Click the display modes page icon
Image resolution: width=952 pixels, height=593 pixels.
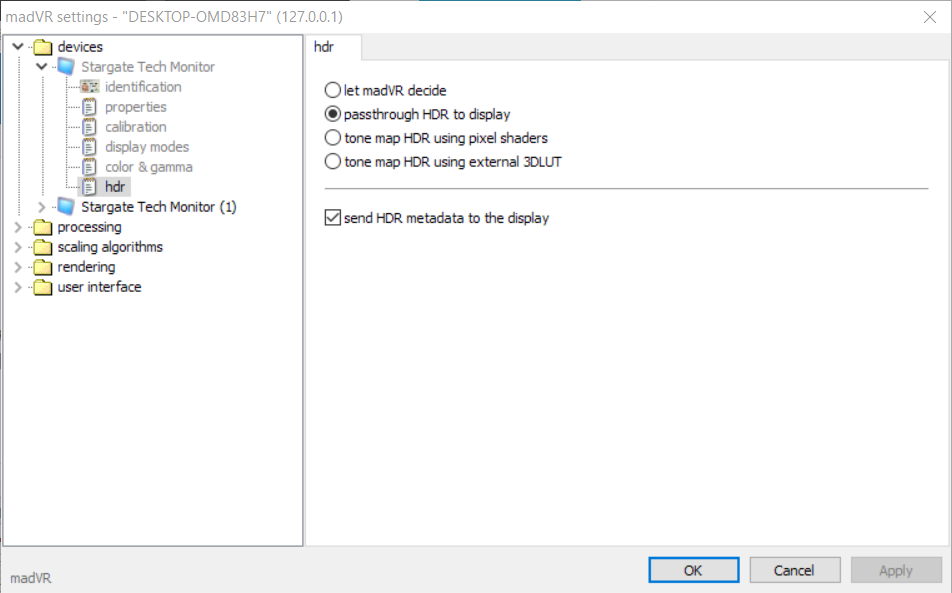89,147
